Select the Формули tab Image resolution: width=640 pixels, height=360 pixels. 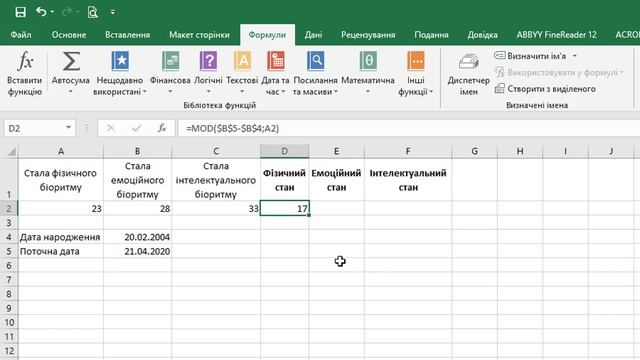(267, 35)
